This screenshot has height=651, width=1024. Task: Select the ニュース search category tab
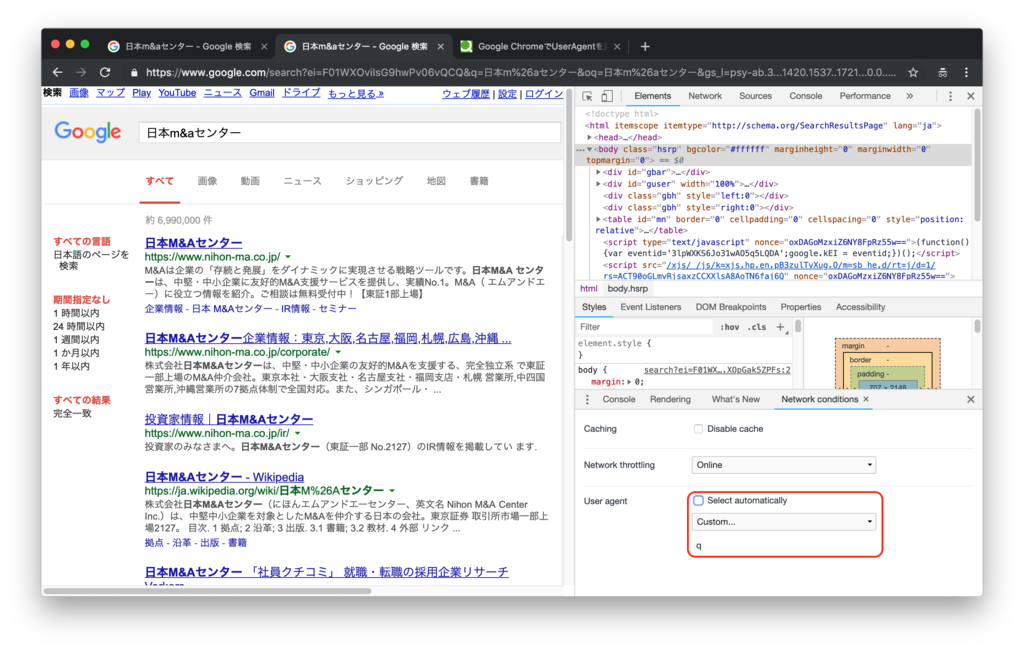coord(302,181)
